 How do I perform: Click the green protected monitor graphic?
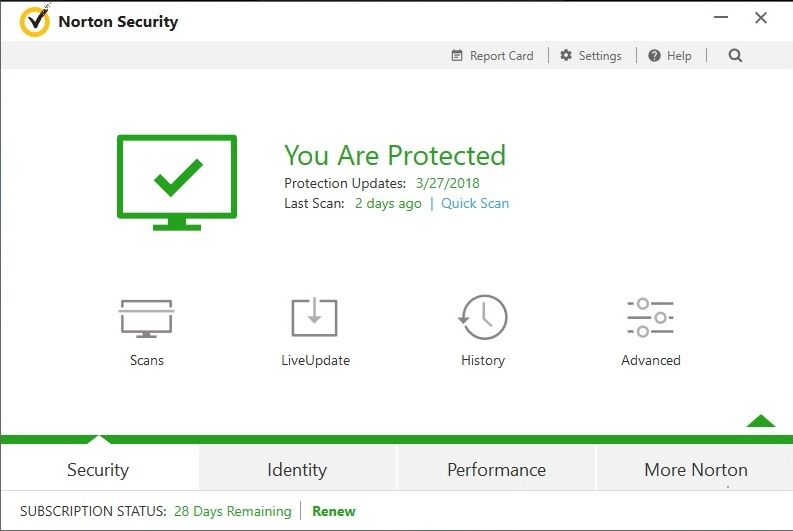point(177,183)
